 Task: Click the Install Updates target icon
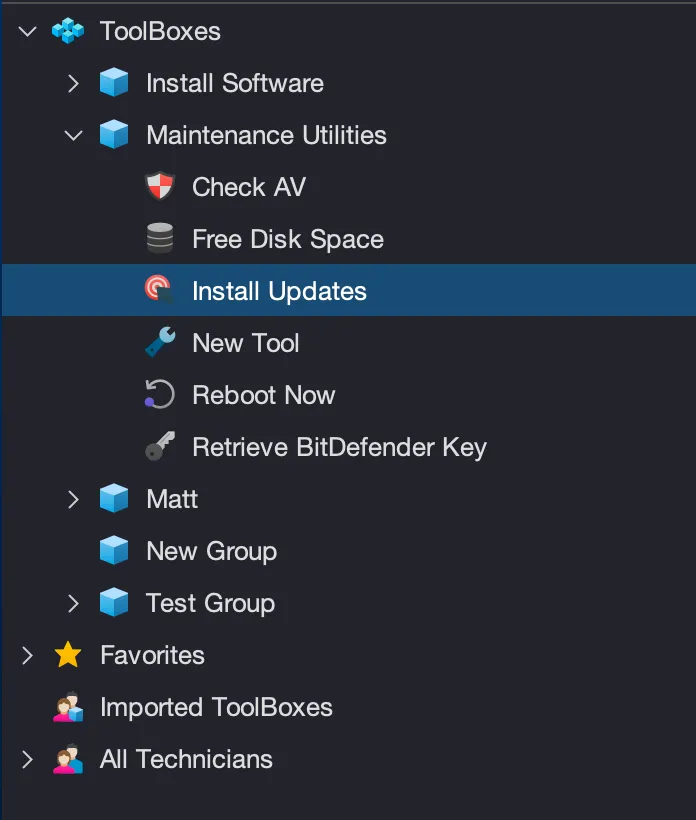pyautogui.click(x=159, y=291)
